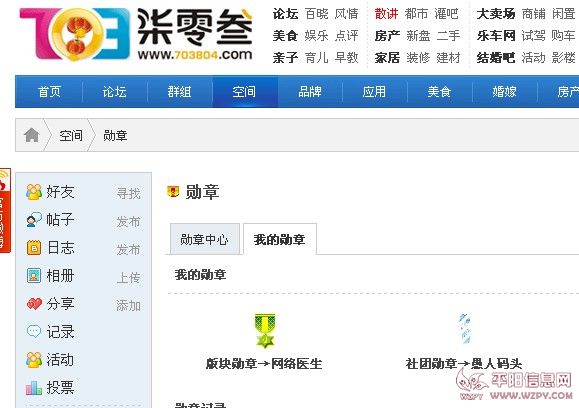Click the 帖子 posts icon in sidebar
This screenshot has width=579, height=408.
(34, 220)
